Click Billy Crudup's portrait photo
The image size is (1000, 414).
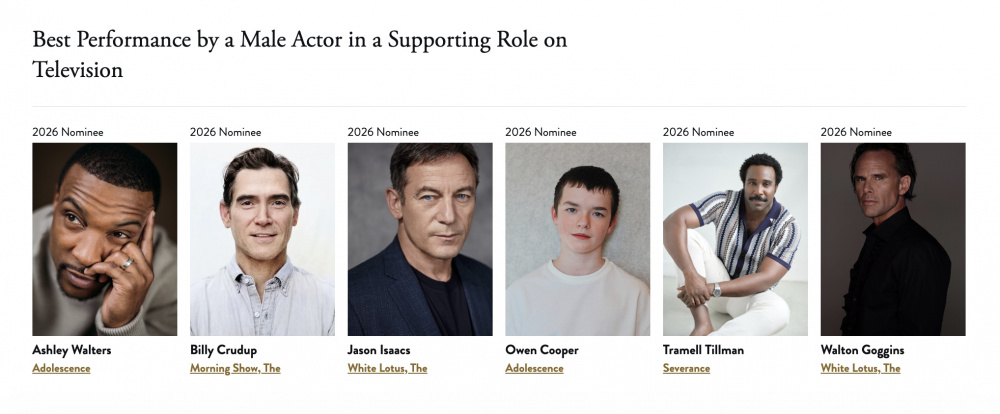[x=262, y=239]
